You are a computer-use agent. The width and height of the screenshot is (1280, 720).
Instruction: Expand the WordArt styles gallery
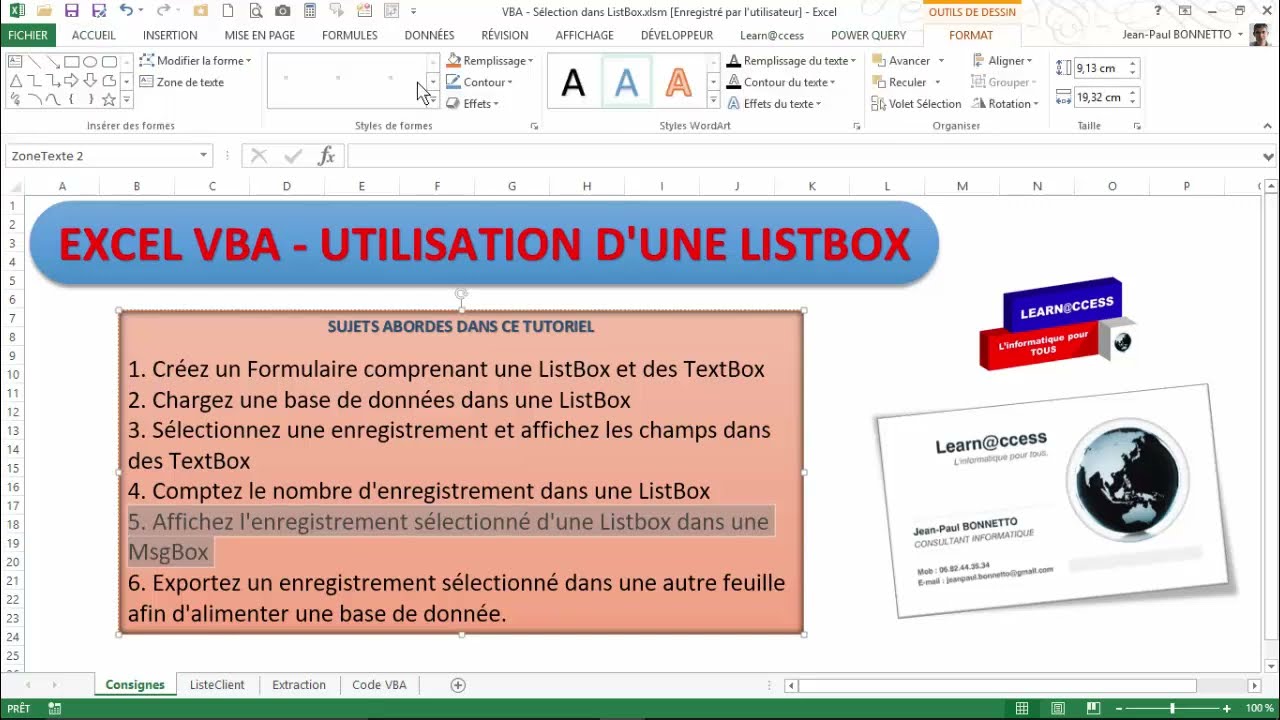click(x=713, y=100)
